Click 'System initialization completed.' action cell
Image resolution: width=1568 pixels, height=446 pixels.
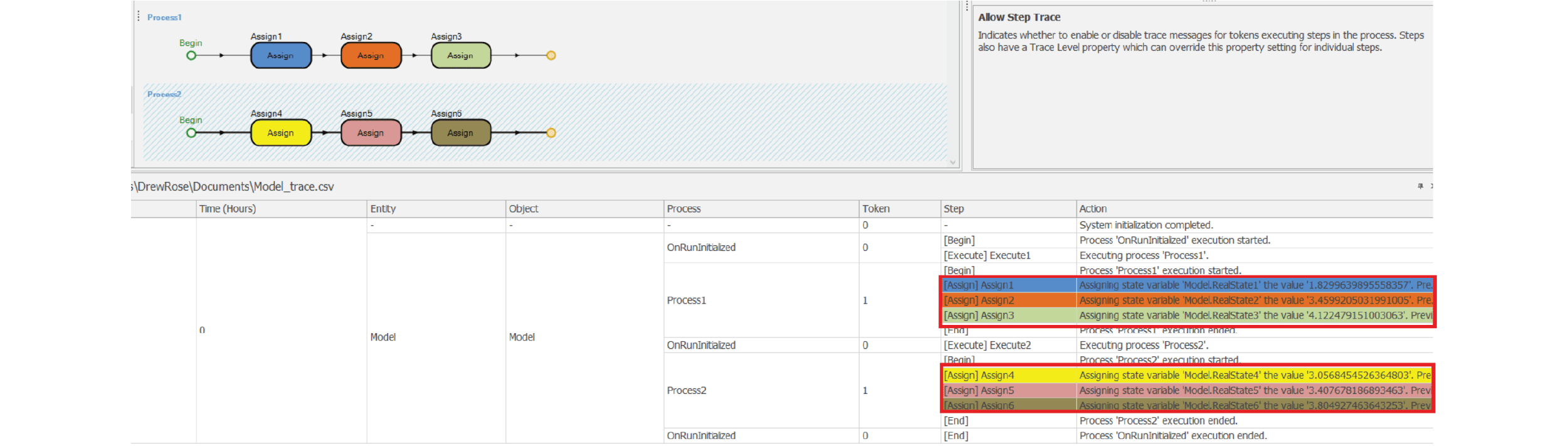(x=1255, y=225)
